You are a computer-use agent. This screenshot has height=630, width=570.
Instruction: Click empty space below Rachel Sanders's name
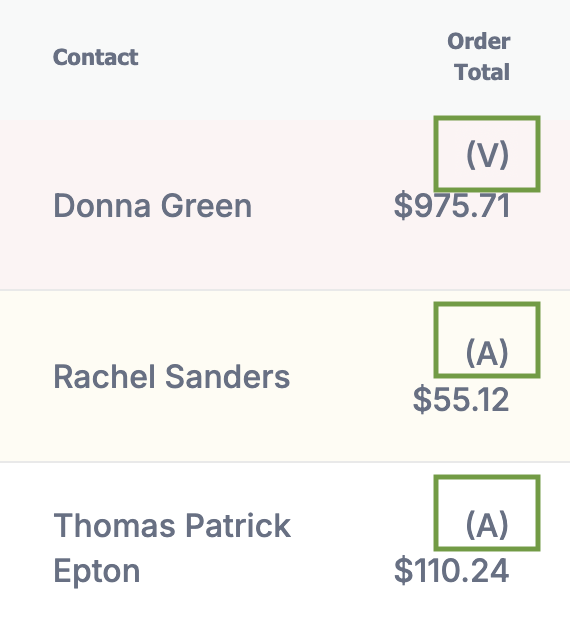coord(172,427)
